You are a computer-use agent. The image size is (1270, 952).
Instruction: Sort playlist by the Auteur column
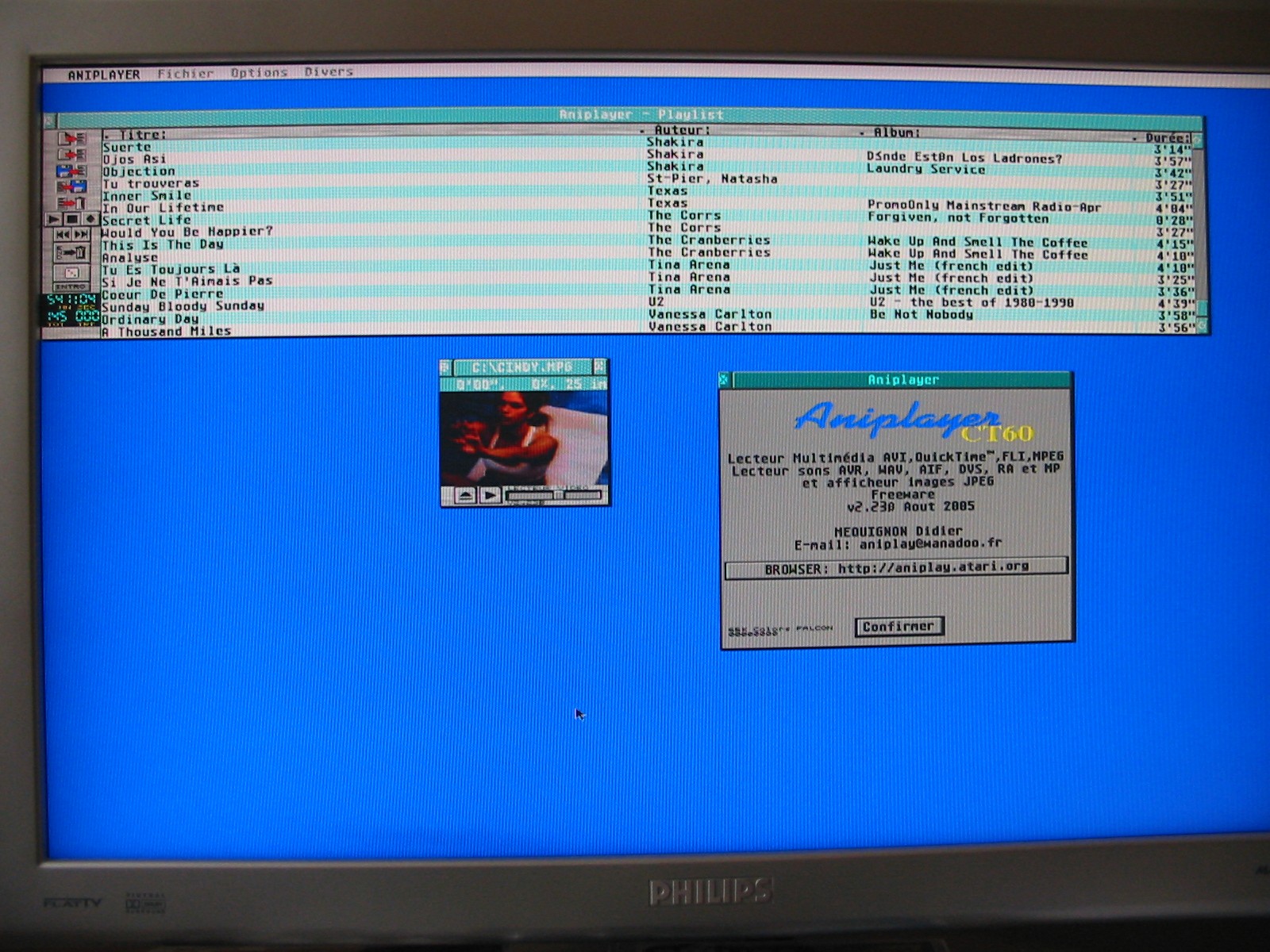[681, 130]
